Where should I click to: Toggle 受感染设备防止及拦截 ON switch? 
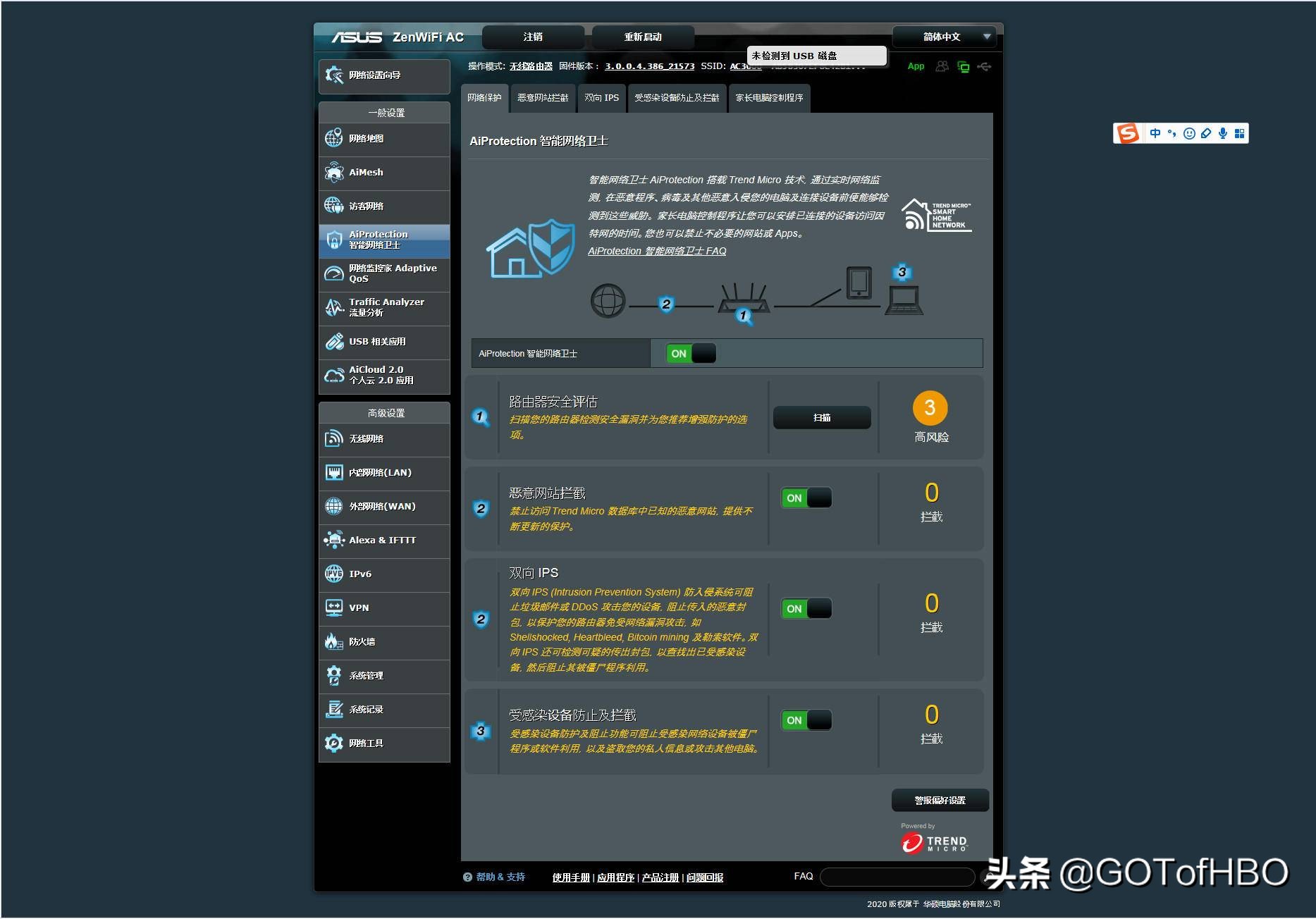coord(806,720)
